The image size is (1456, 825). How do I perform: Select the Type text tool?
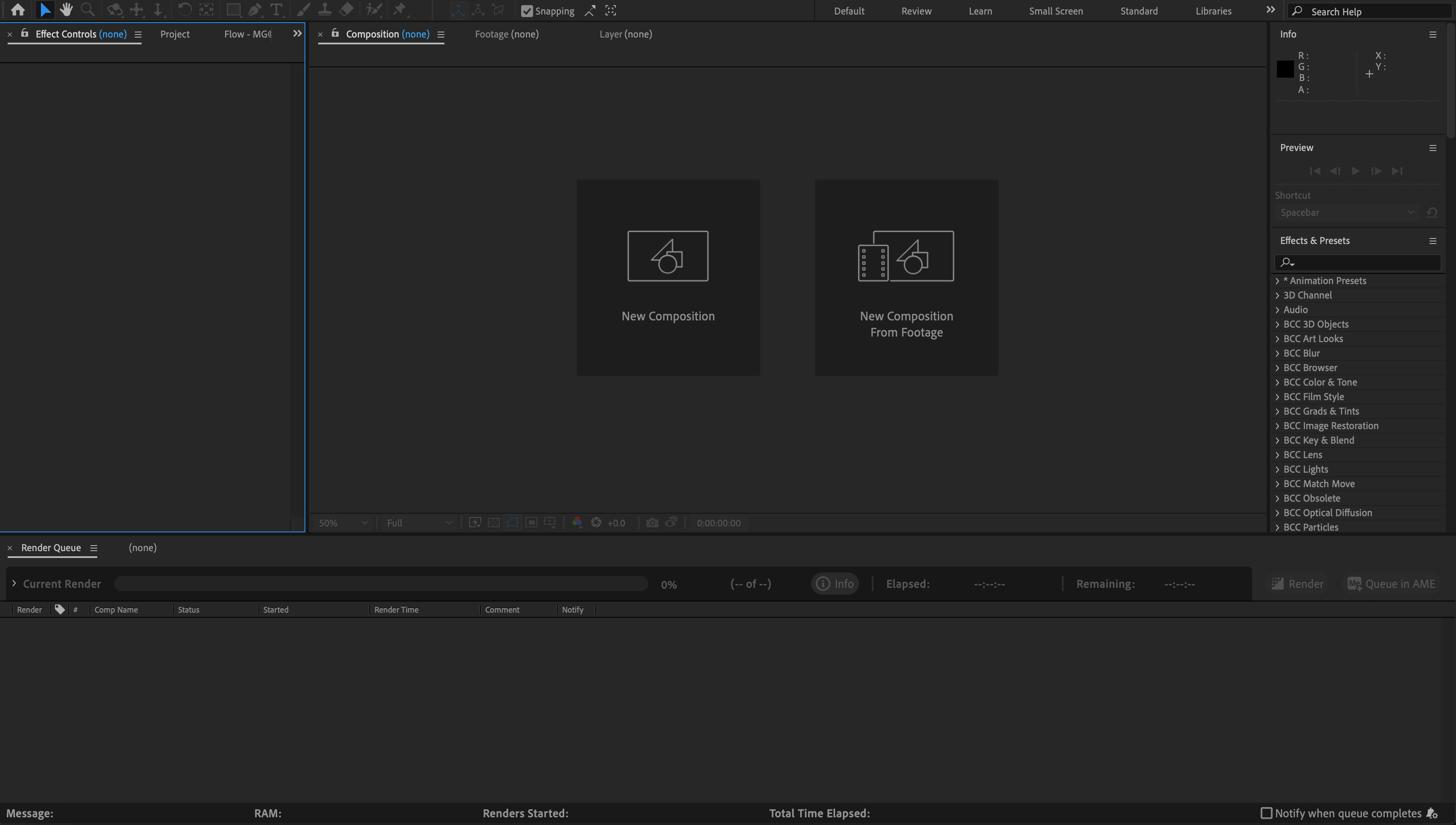pyautogui.click(x=276, y=10)
